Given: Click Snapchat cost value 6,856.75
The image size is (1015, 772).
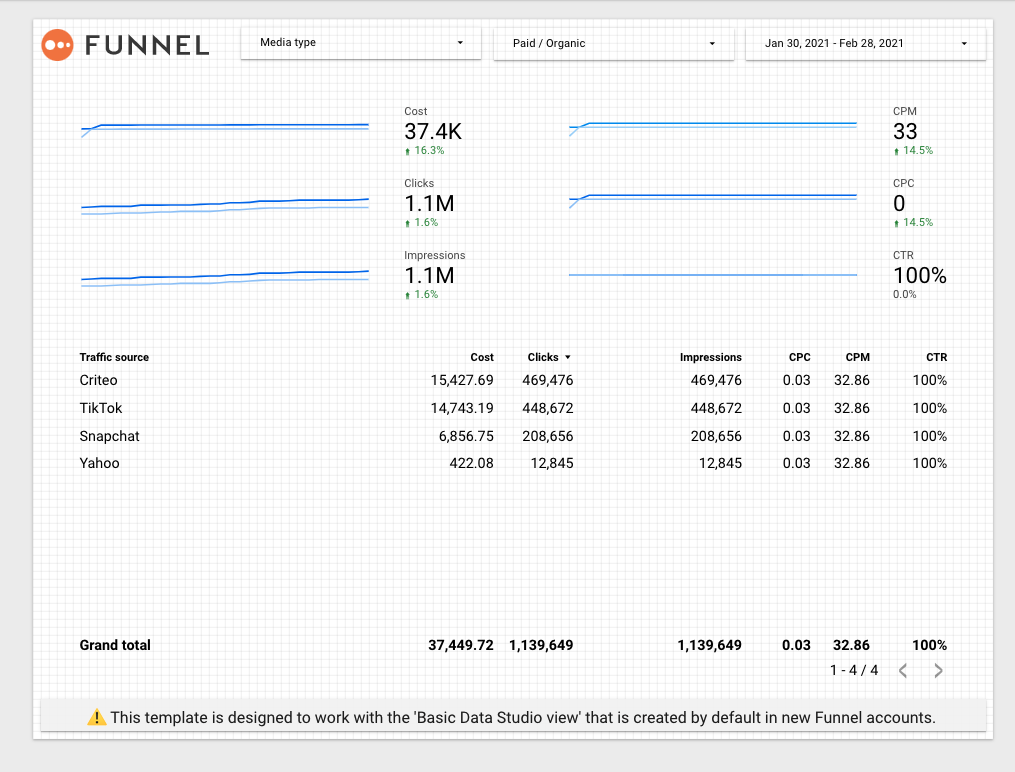Looking at the screenshot, I should [x=466, y=436].
